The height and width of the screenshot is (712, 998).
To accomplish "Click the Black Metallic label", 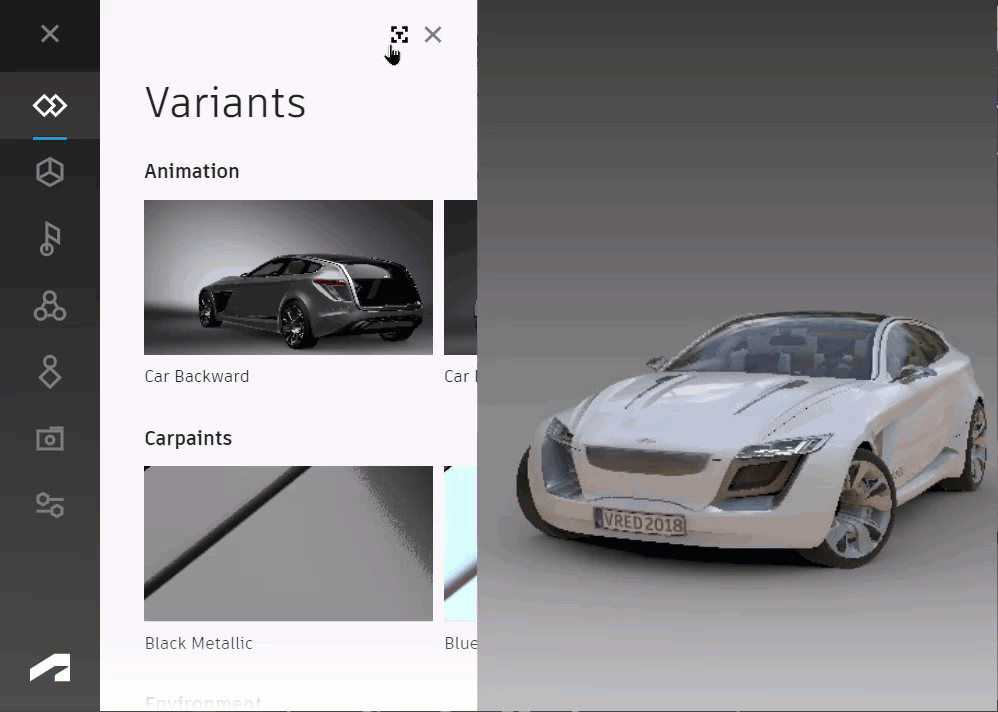I will click(199, 643).
